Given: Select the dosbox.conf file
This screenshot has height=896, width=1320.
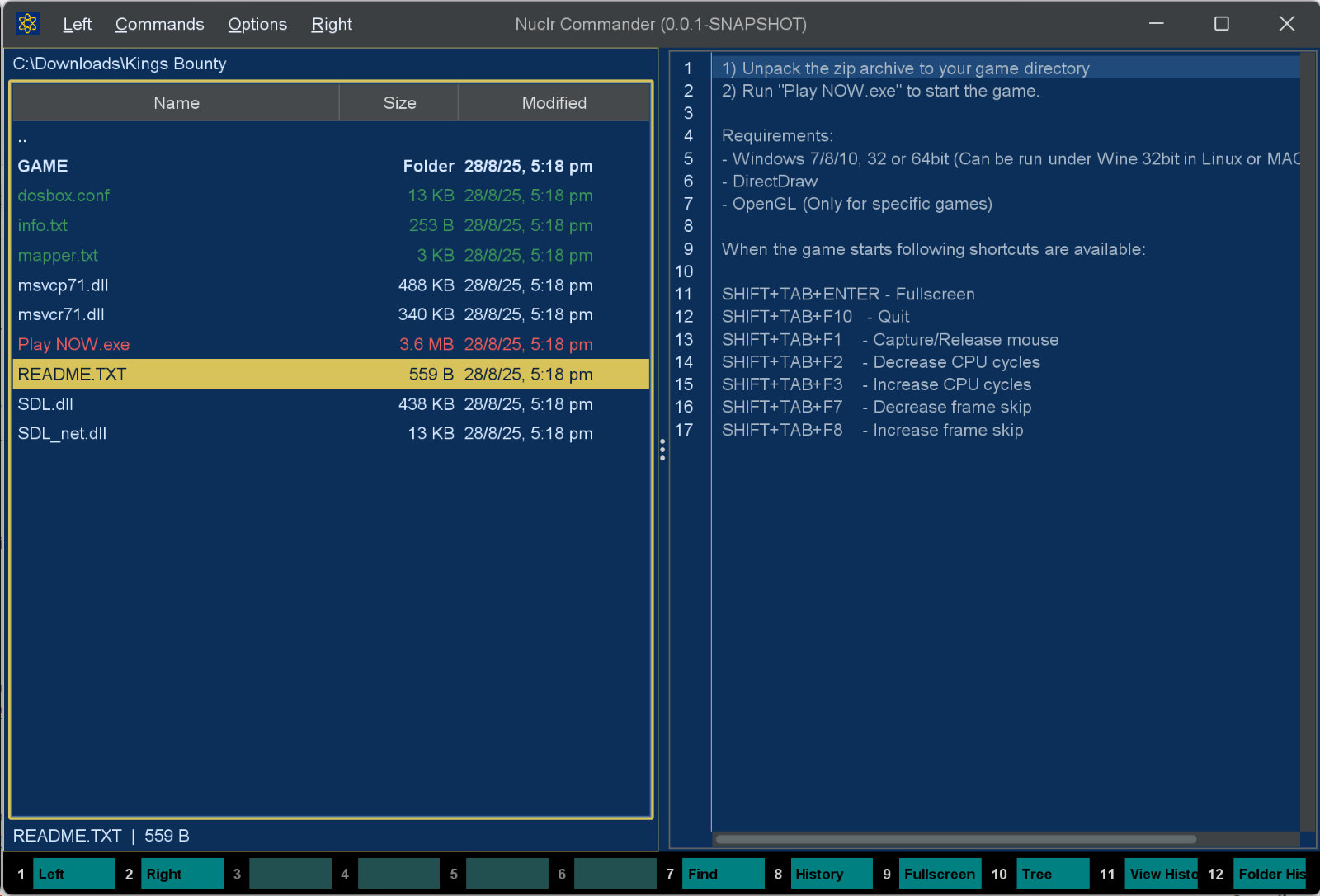Looking at the screenshot, I should 331,196.
